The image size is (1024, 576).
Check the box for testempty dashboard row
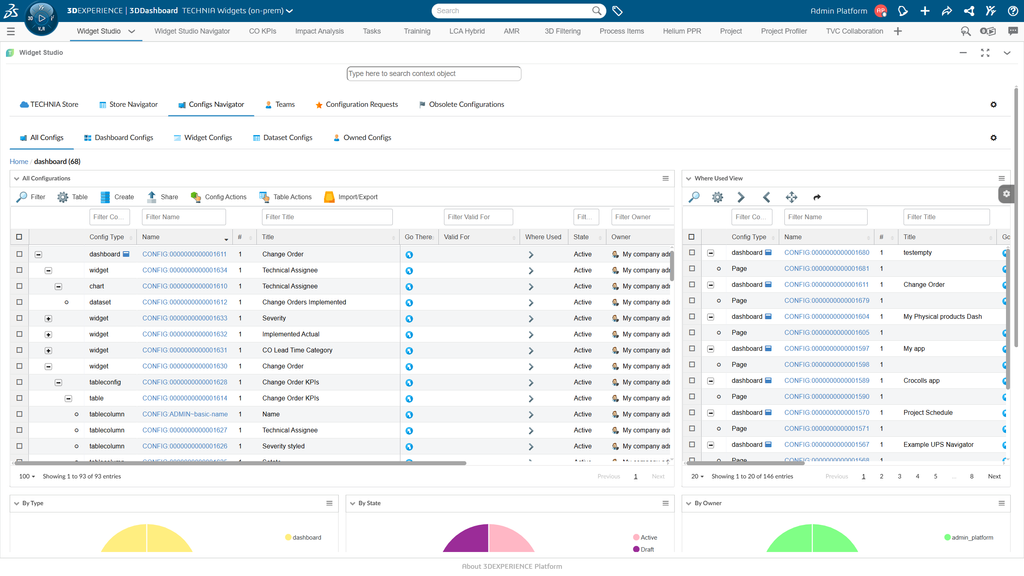click(692, 253)
